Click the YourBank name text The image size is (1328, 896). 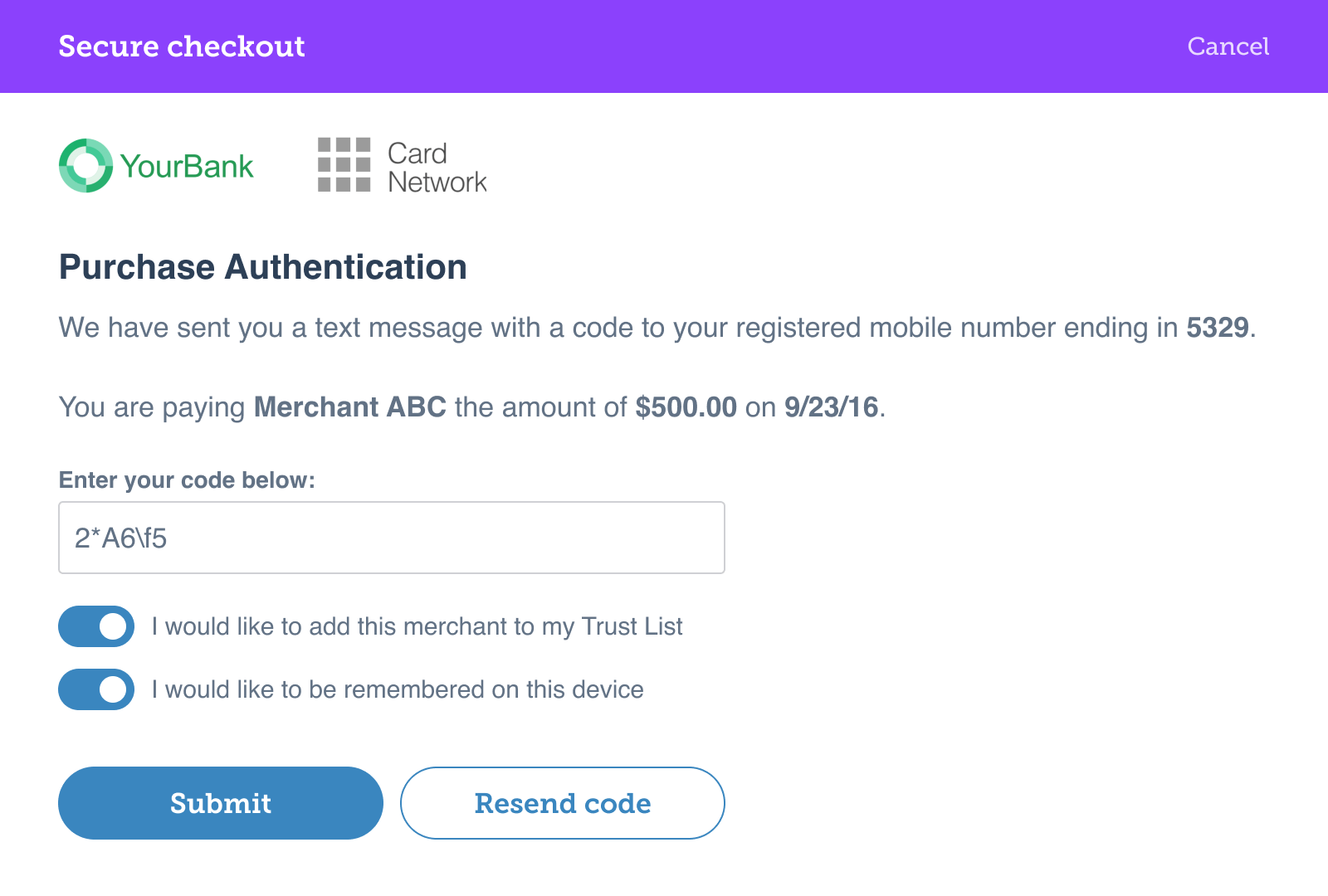[187, 166]
